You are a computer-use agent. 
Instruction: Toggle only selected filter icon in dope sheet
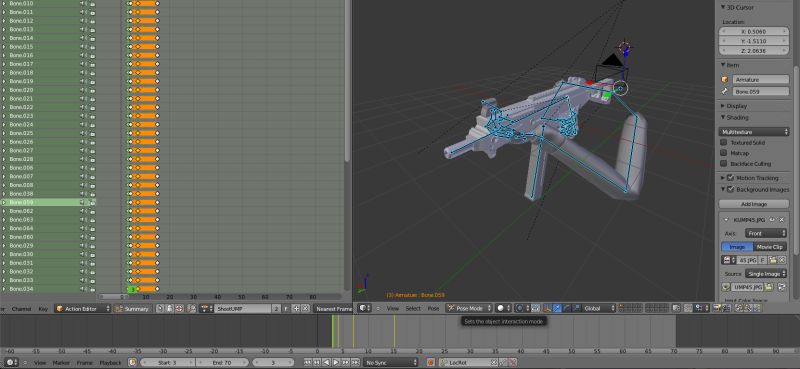159,309
